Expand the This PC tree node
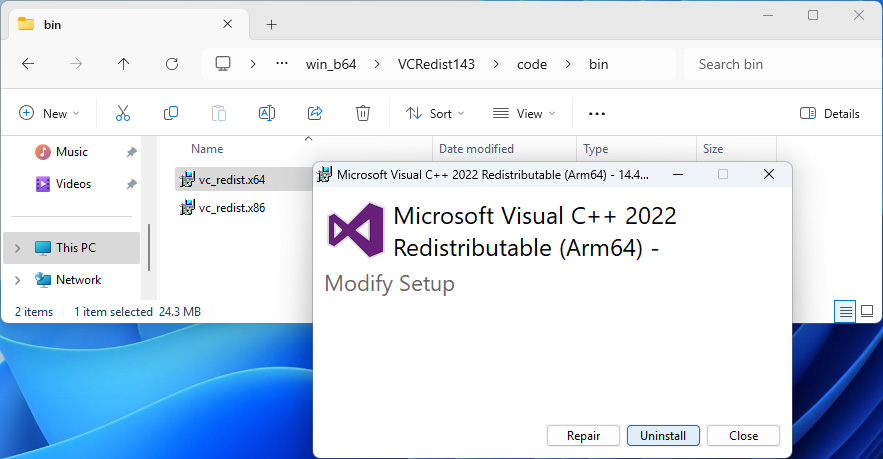This screenshot has width=883, height=459. 17,248
